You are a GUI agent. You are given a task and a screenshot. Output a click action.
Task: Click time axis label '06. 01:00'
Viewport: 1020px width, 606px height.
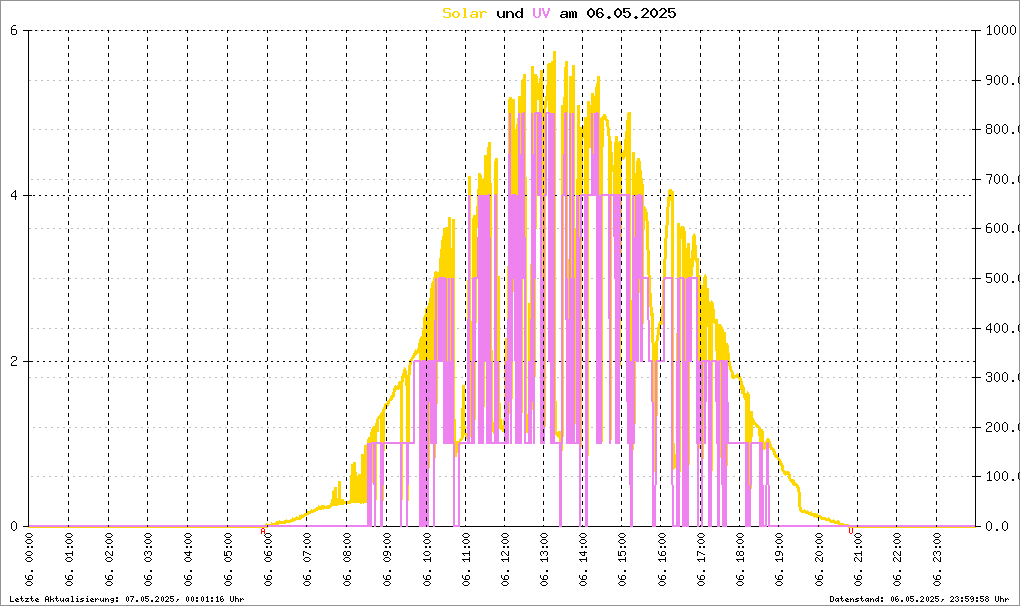click(69, 559)
